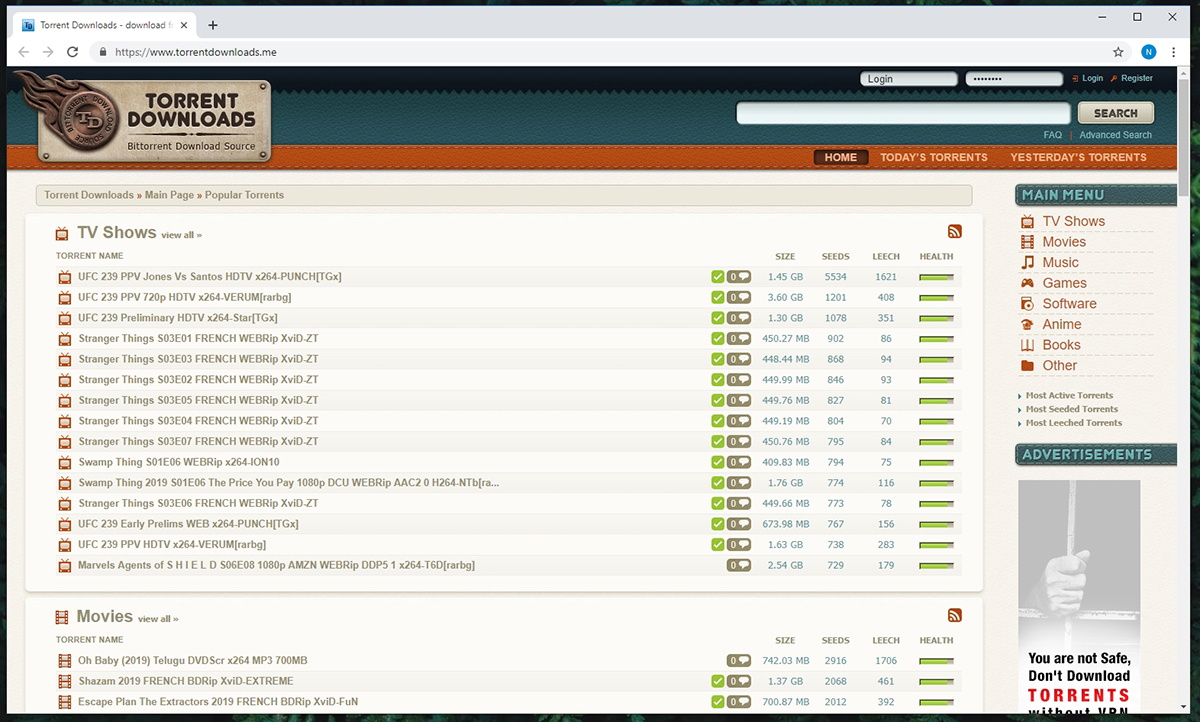Image resolution: width=1200 pixels, height=722 pixels.
Task: Click the TV Shows RSS feed icon
Action: tap(954, 232)
